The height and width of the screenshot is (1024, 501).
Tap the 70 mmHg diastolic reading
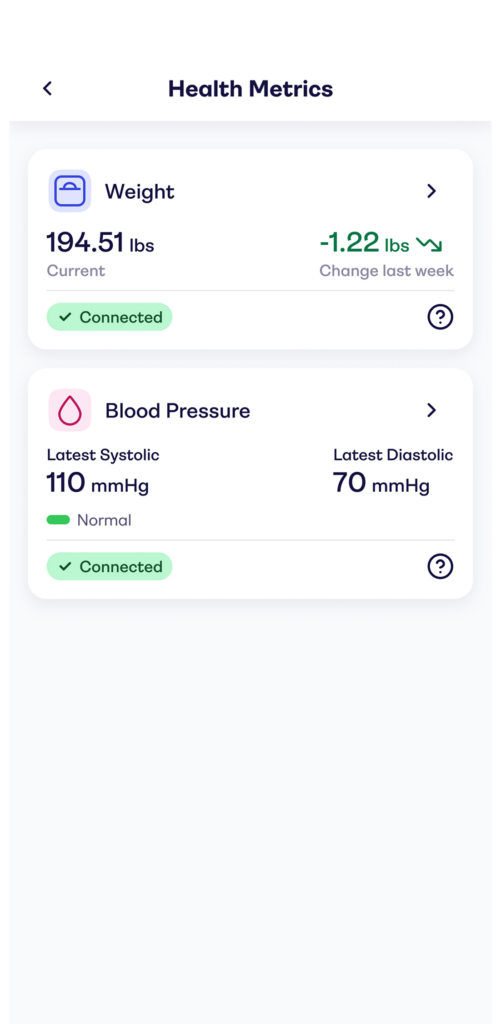[x=381, y=484]
